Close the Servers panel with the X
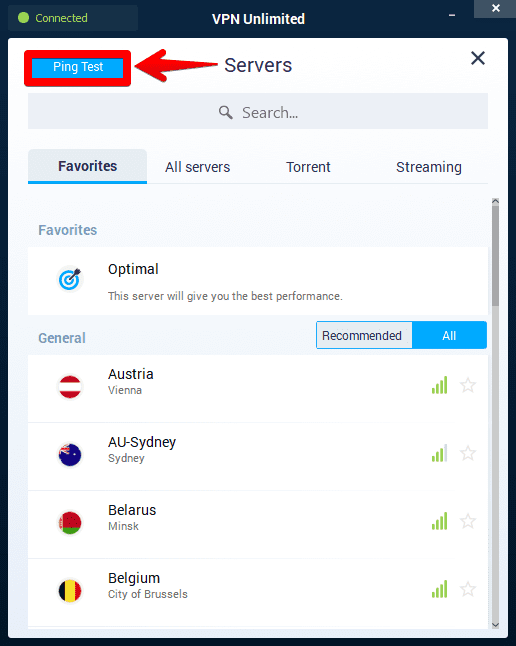 pyautogui.click(x=478, y=58)
